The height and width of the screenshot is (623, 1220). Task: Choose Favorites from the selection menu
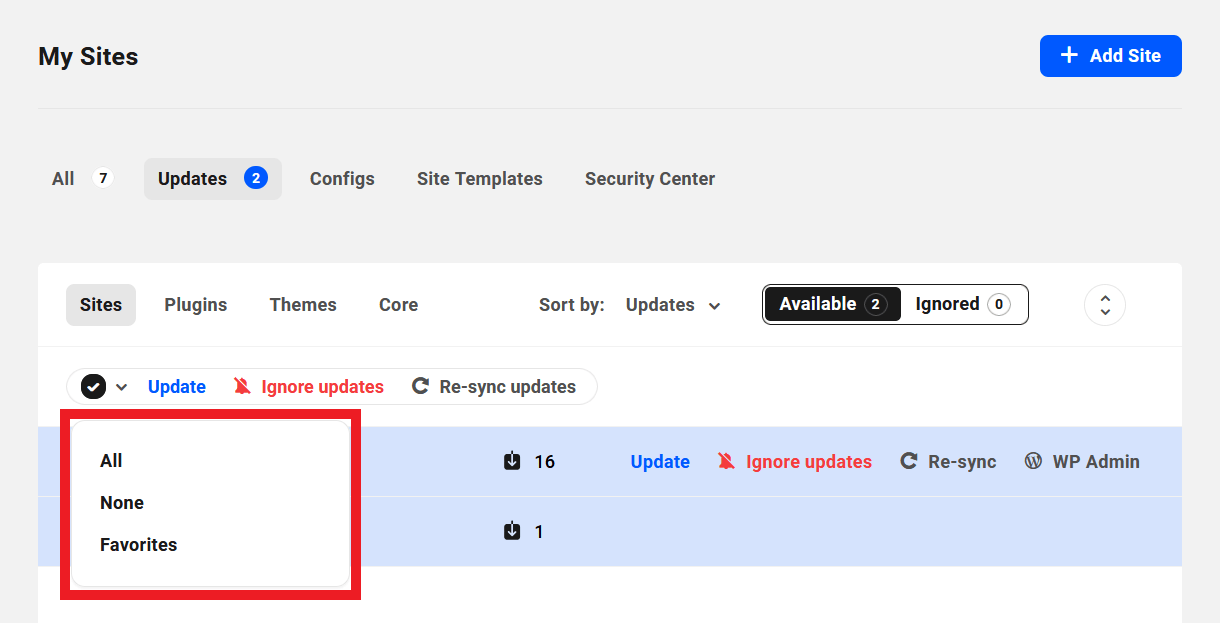click(139, 545)
